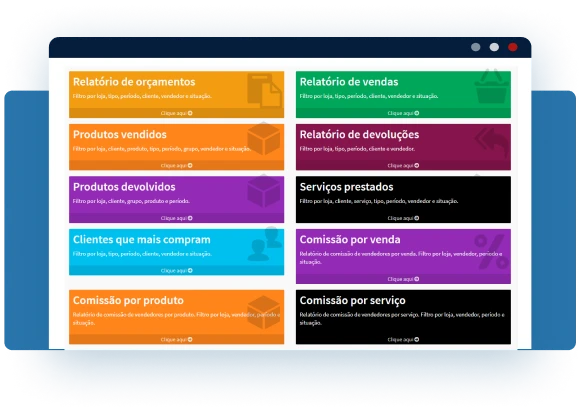Select the Comissão por venda heading
Image resolution: width=584 pixels, height=413 pixels.
[x=350, y=239]
